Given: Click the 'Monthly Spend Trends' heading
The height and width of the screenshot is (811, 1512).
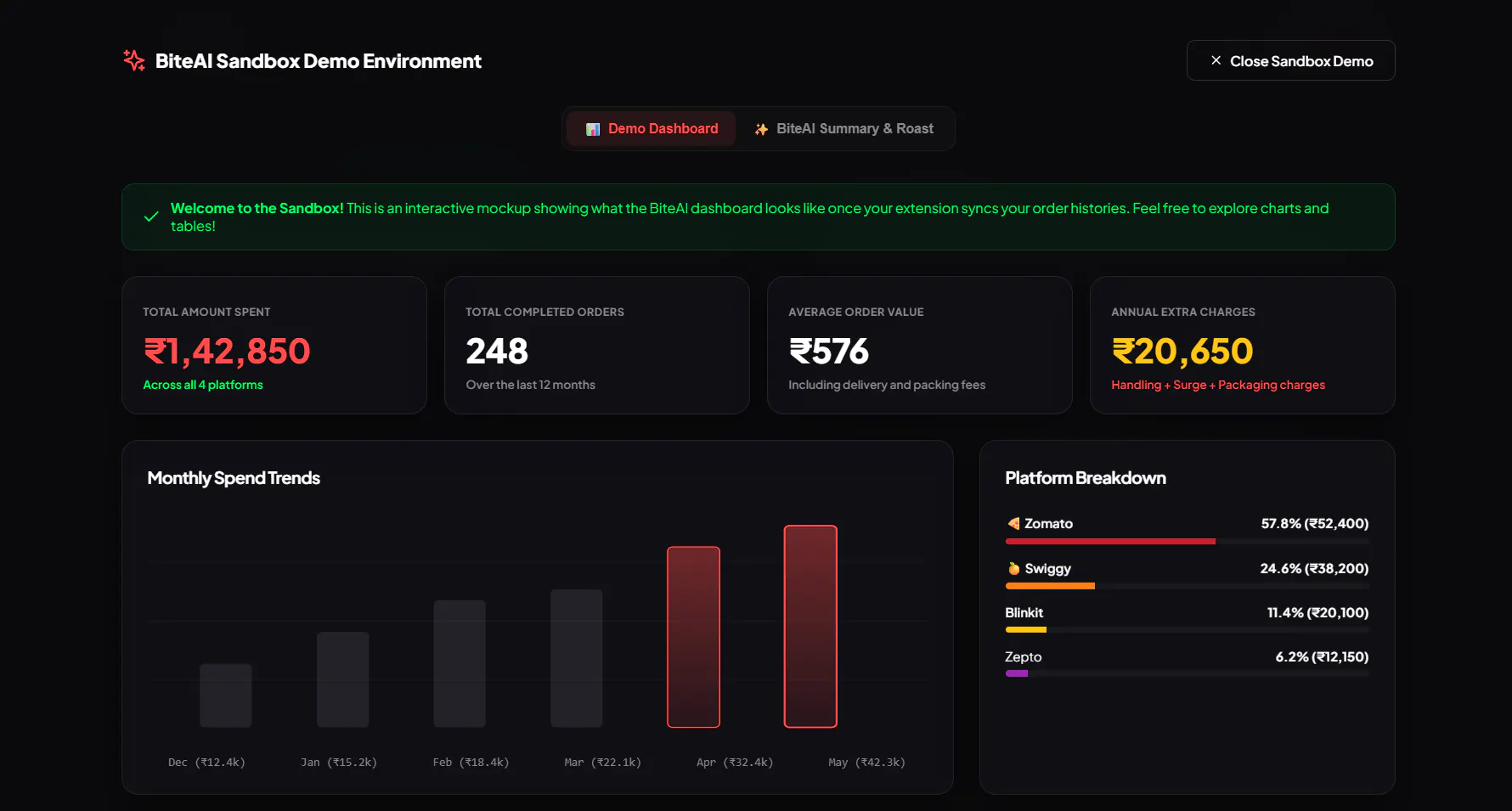Looking at the screenshot, I should [234, 478].
